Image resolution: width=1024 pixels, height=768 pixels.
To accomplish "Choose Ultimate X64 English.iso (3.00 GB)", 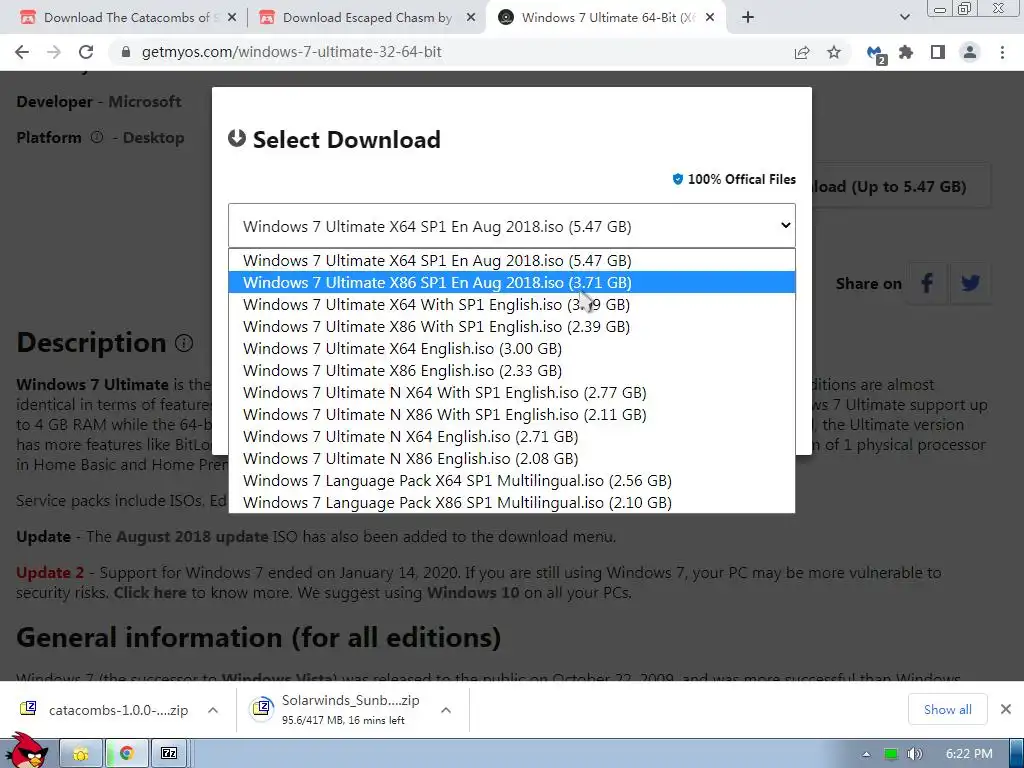I will (511, 349).
